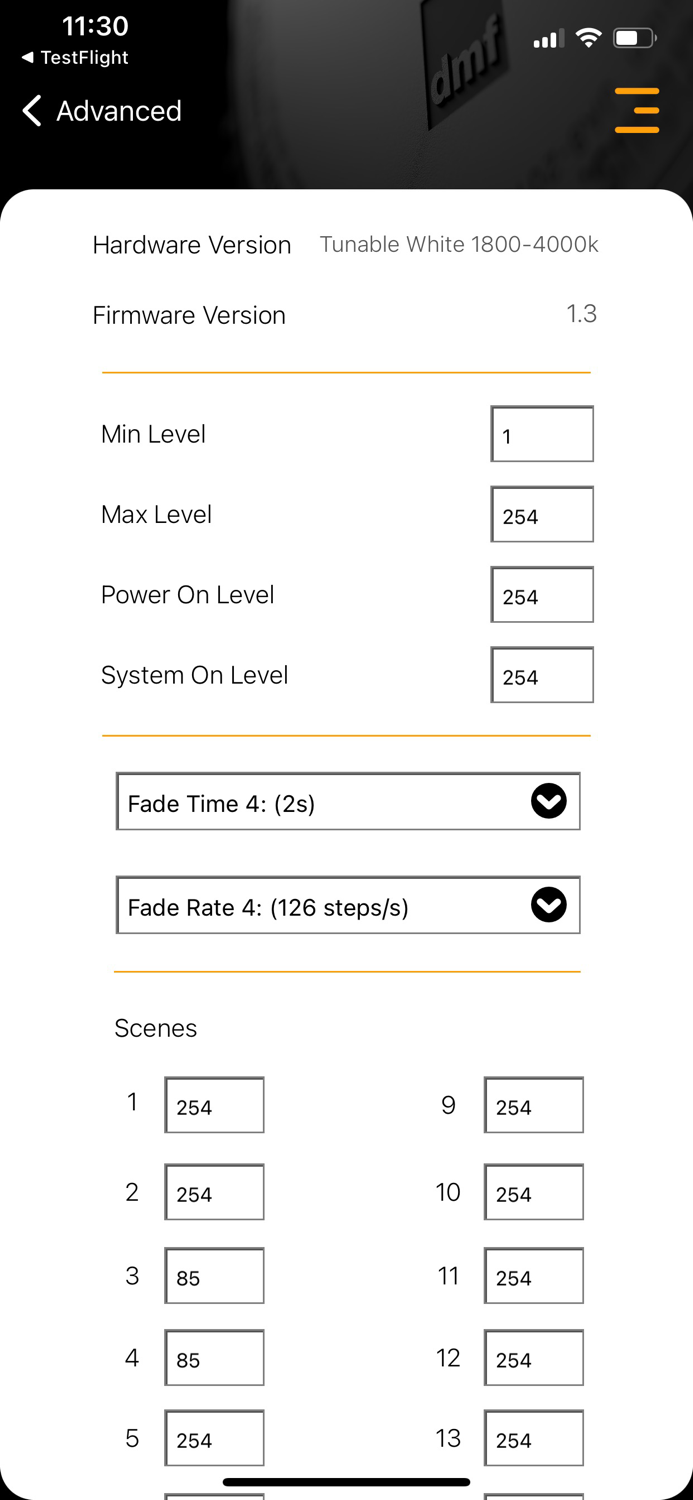The image size is (693, 1500).
Task: Tap the Fade Rate chevron icon
Action: coord(548,905)
